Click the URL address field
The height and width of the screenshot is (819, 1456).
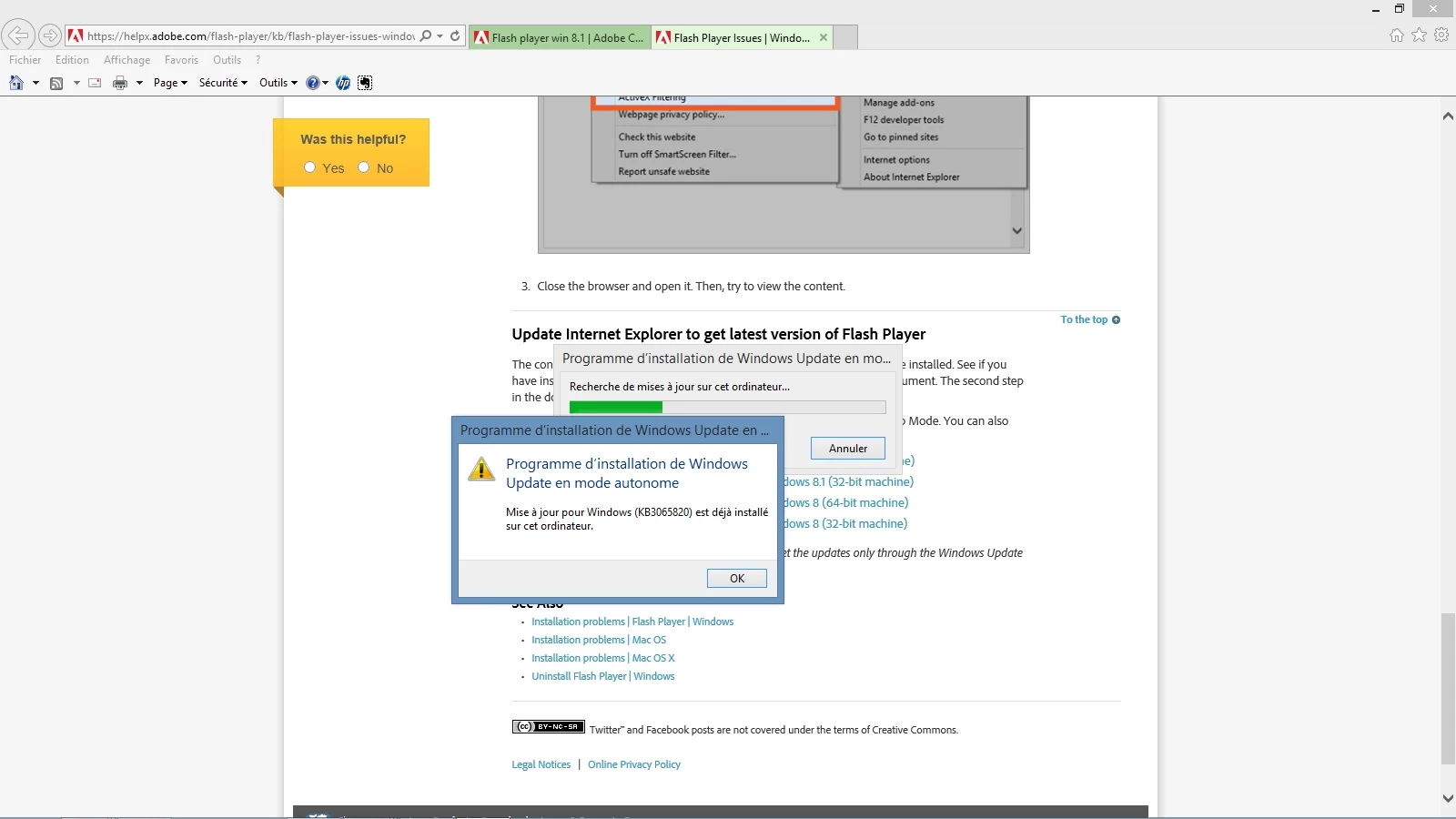250,36
